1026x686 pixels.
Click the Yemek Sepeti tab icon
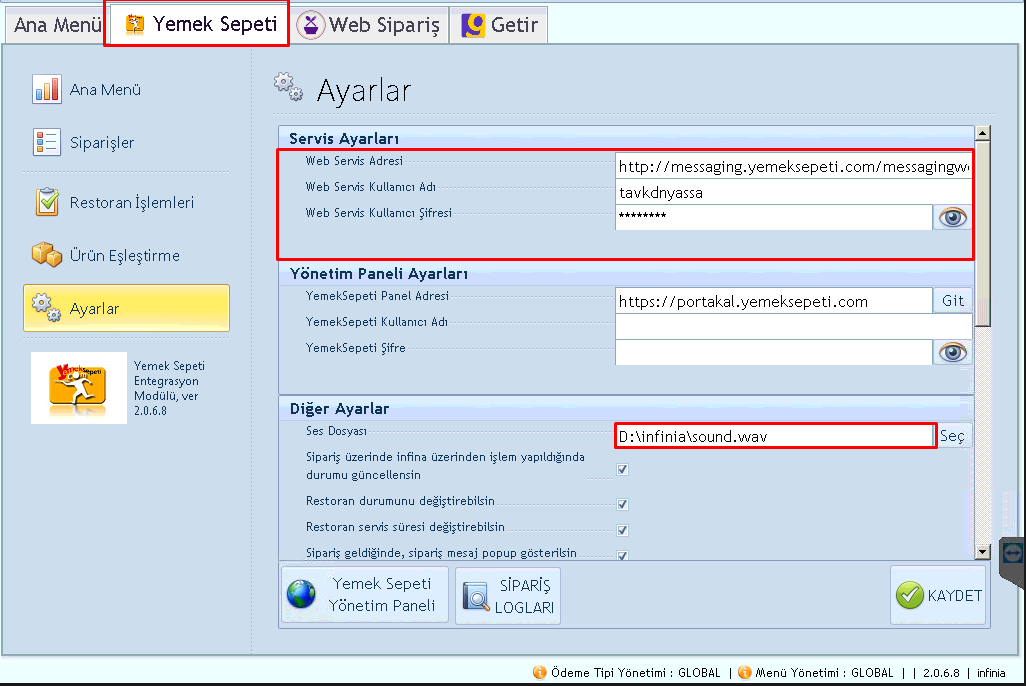(x=135, y=24)
